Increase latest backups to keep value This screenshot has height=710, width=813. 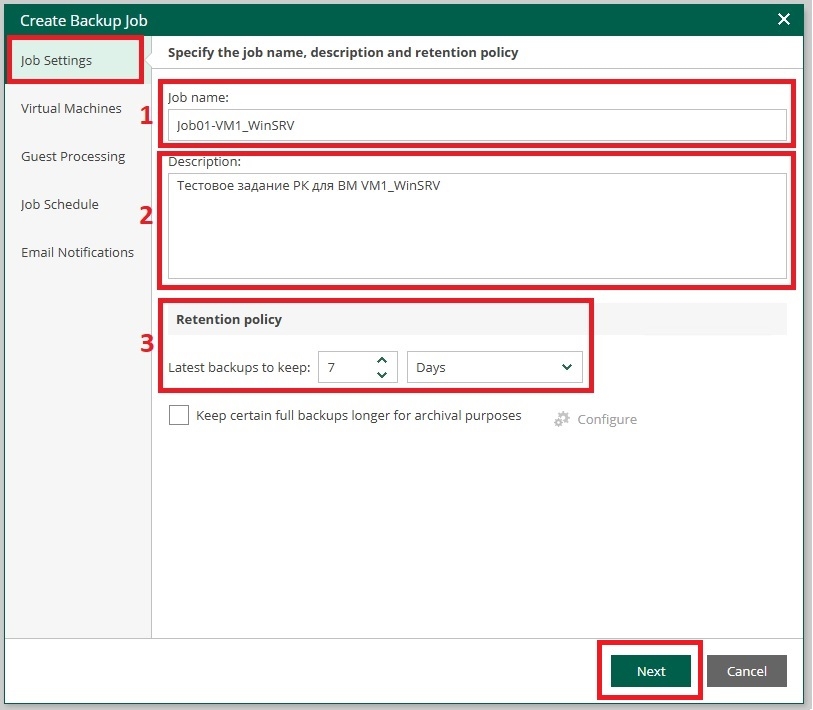point(382,360)
